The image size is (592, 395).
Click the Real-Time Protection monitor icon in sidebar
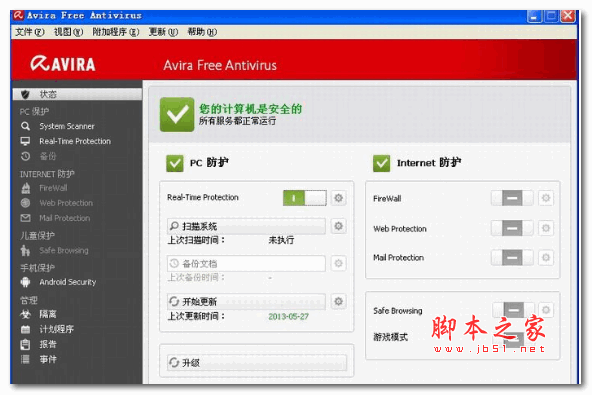click(25, 141)
